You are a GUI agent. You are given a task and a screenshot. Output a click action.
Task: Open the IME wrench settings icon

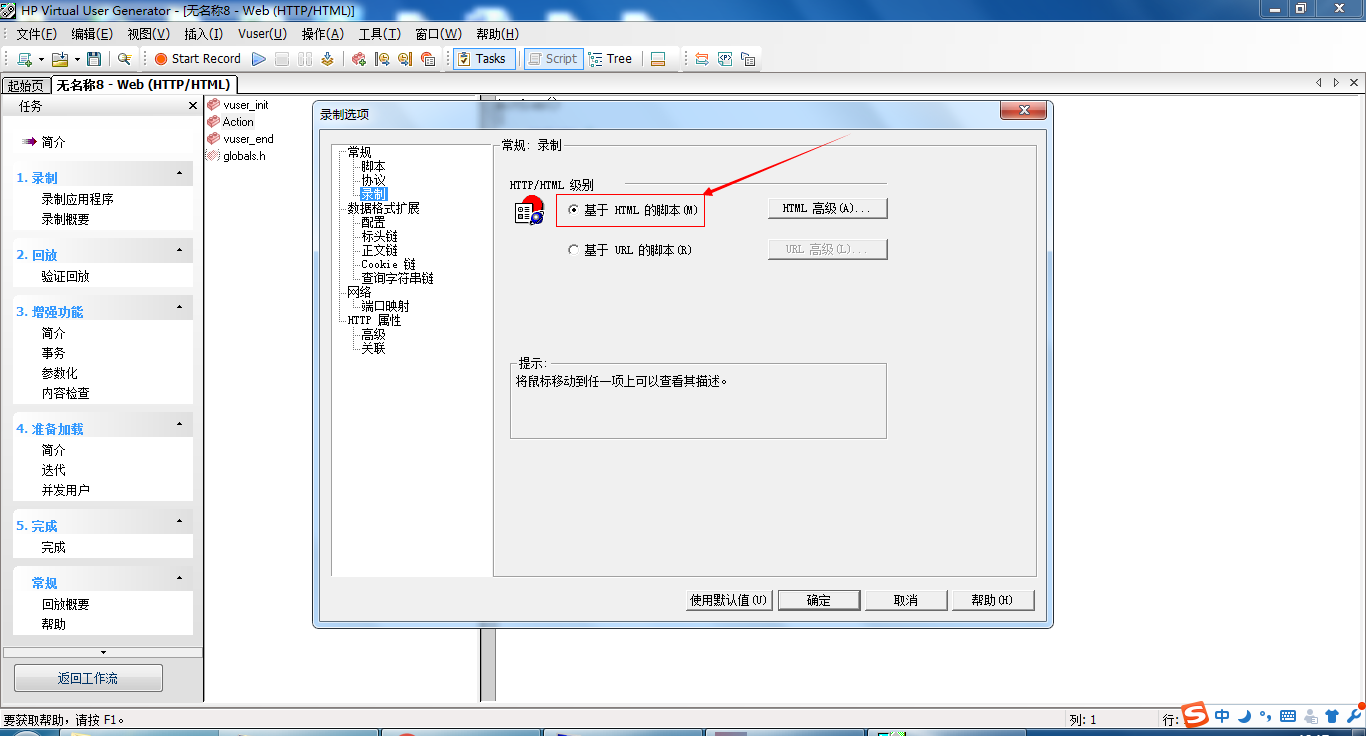[x=1355, y=715]
